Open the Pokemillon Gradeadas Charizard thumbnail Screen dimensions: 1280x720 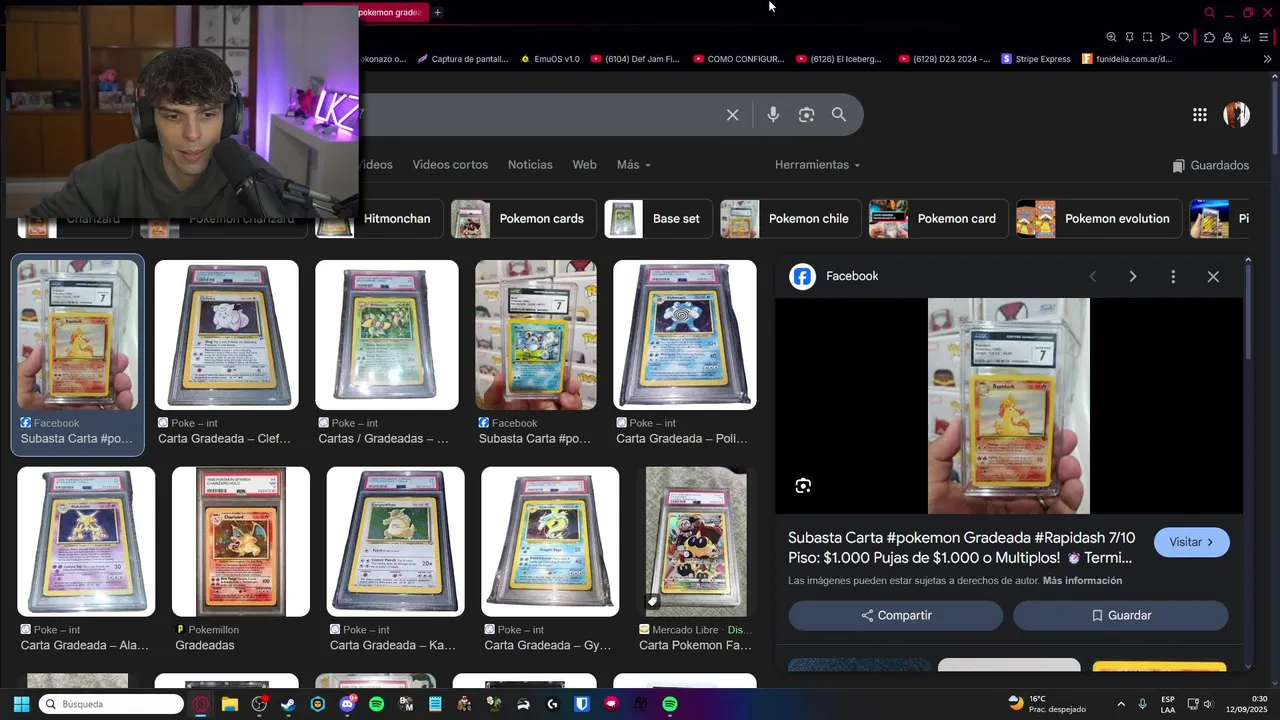pos(241,541)
